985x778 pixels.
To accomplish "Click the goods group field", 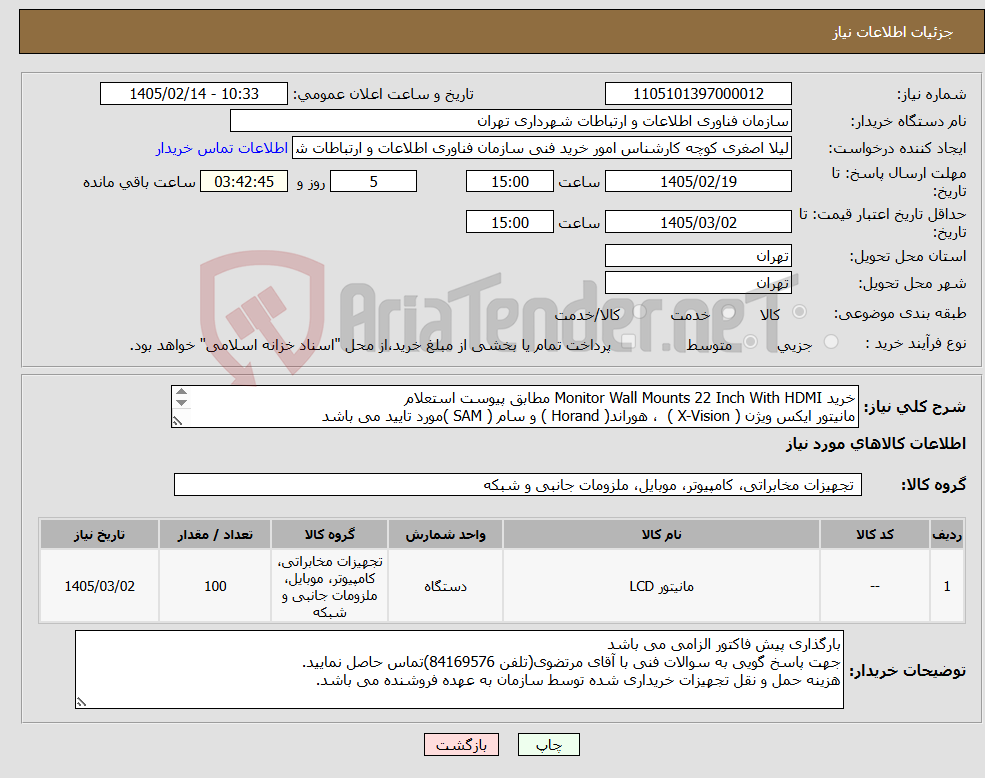I will click(518, 485).
